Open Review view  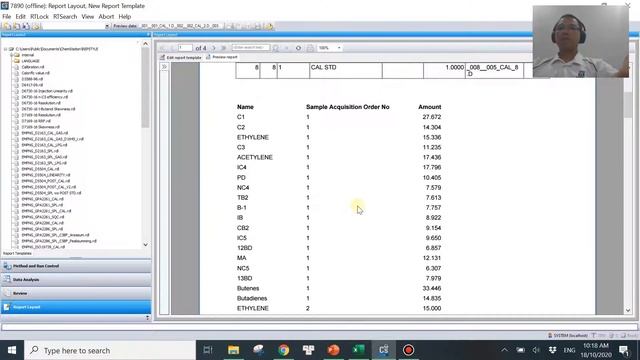click(76, 293)
